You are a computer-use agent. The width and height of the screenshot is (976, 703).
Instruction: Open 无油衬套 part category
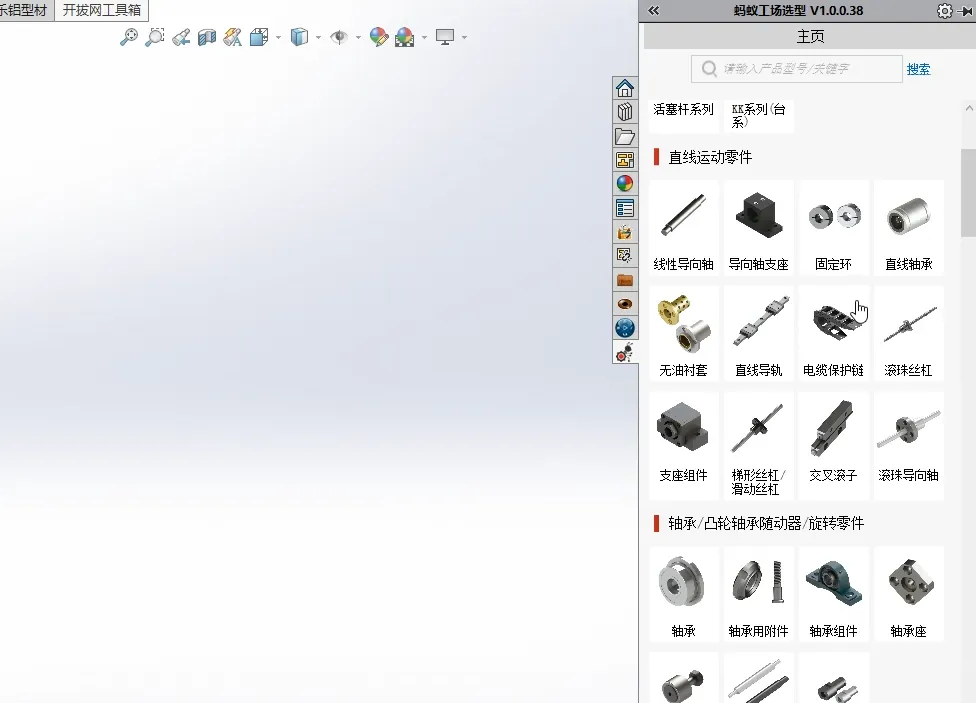(x=683, y=333)
